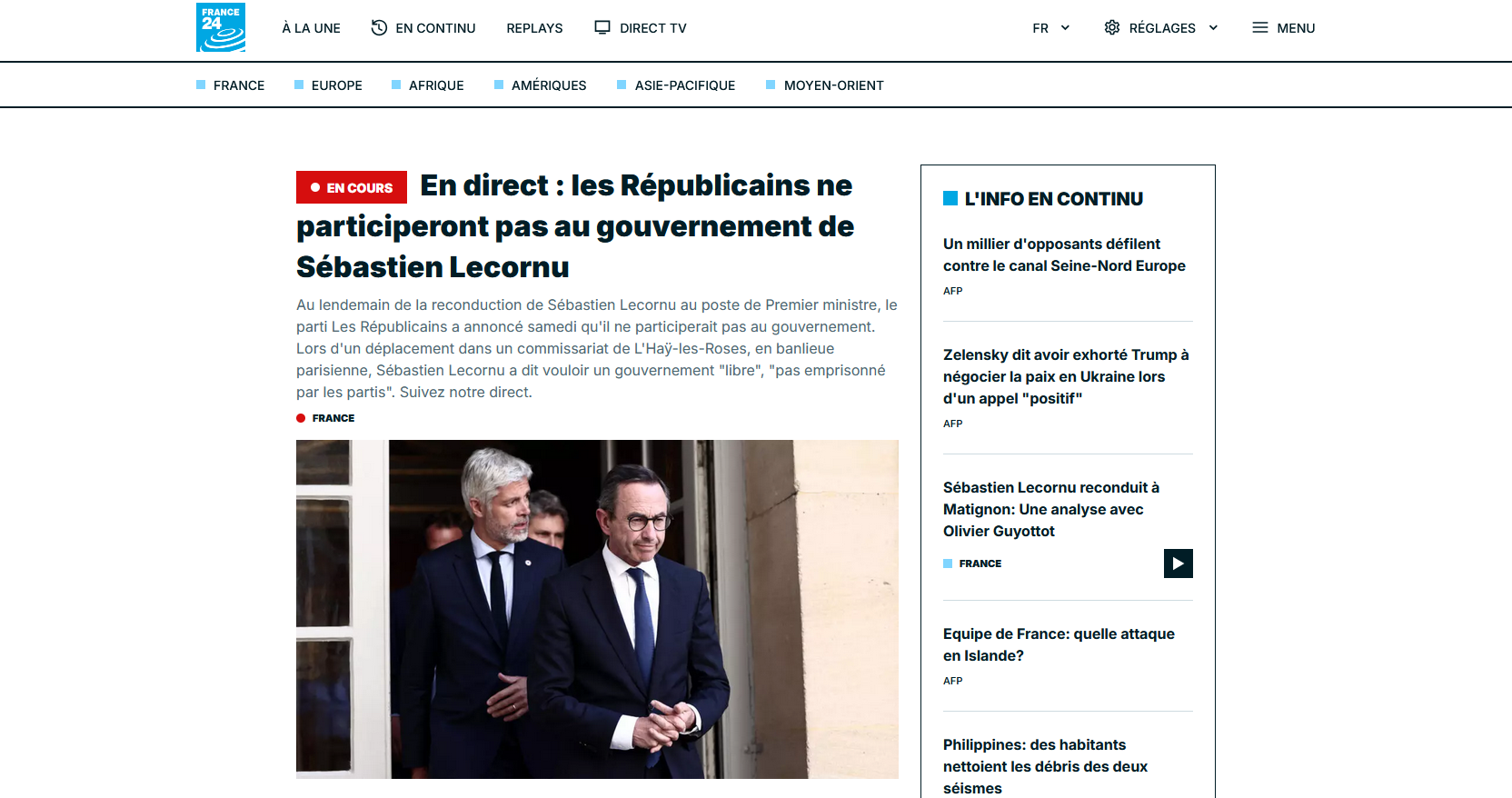Read the Zelensky Trump peace call article
The image size is (1512, 798).
click(1066, 376)
